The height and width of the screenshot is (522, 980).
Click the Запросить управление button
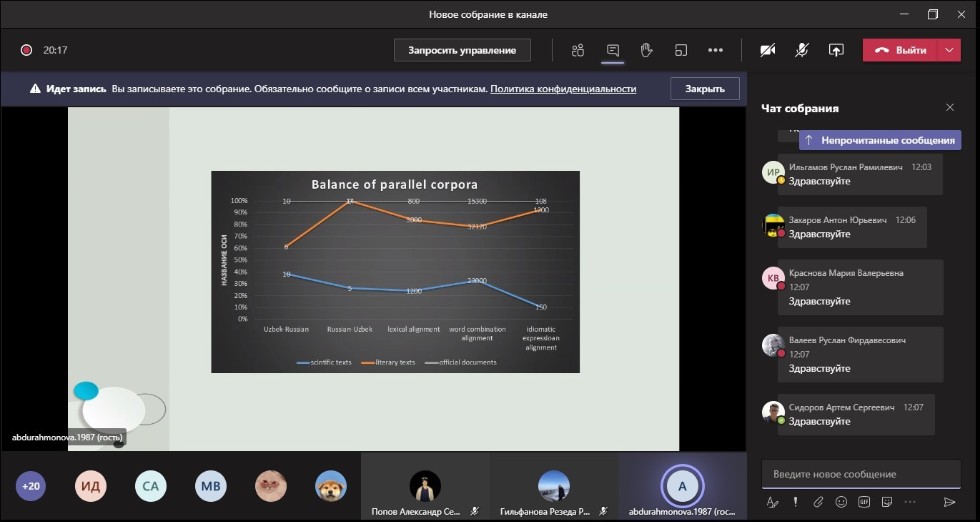click(x=462, y=50)
